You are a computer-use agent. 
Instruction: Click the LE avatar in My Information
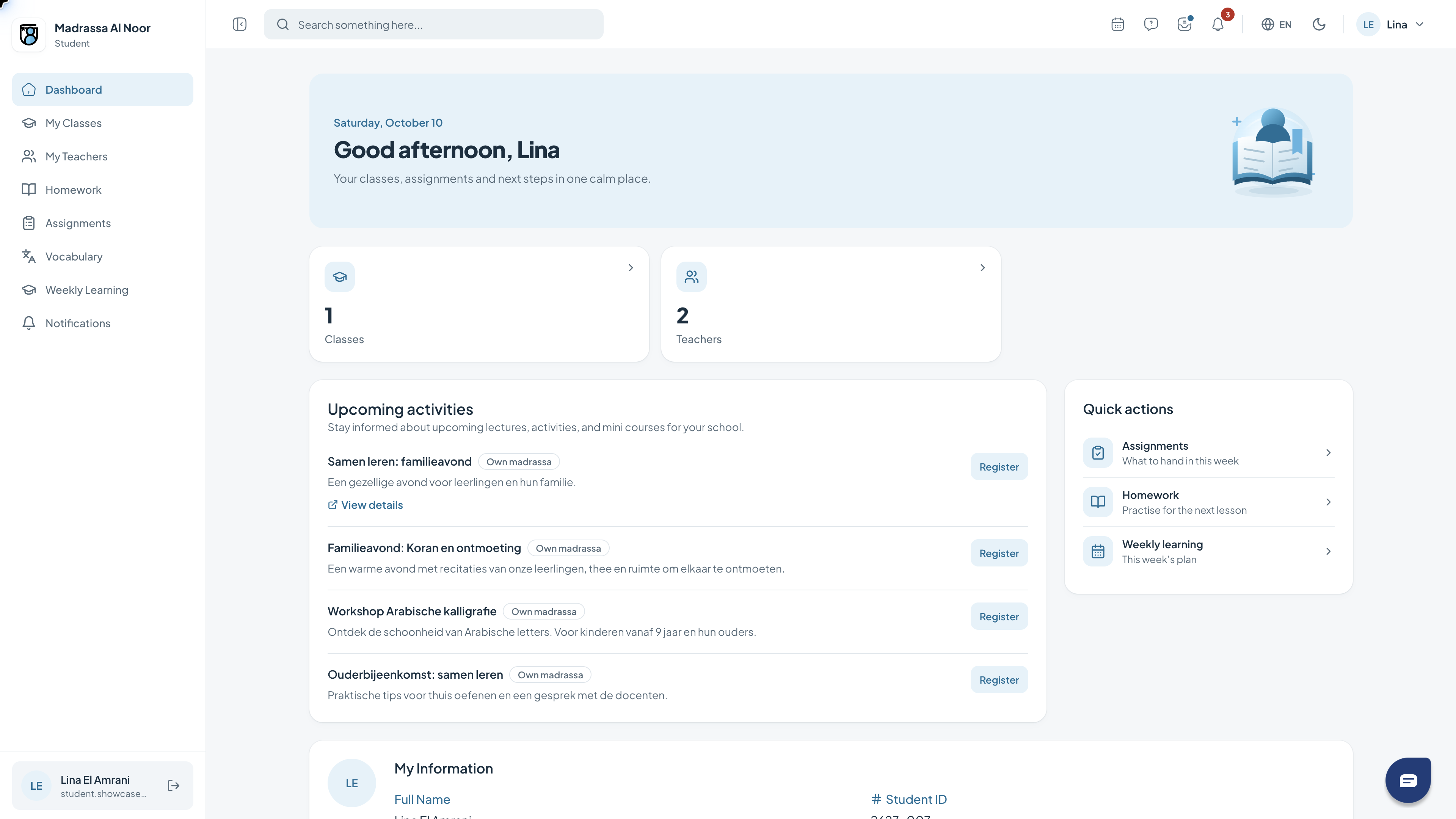pos(351,783)
